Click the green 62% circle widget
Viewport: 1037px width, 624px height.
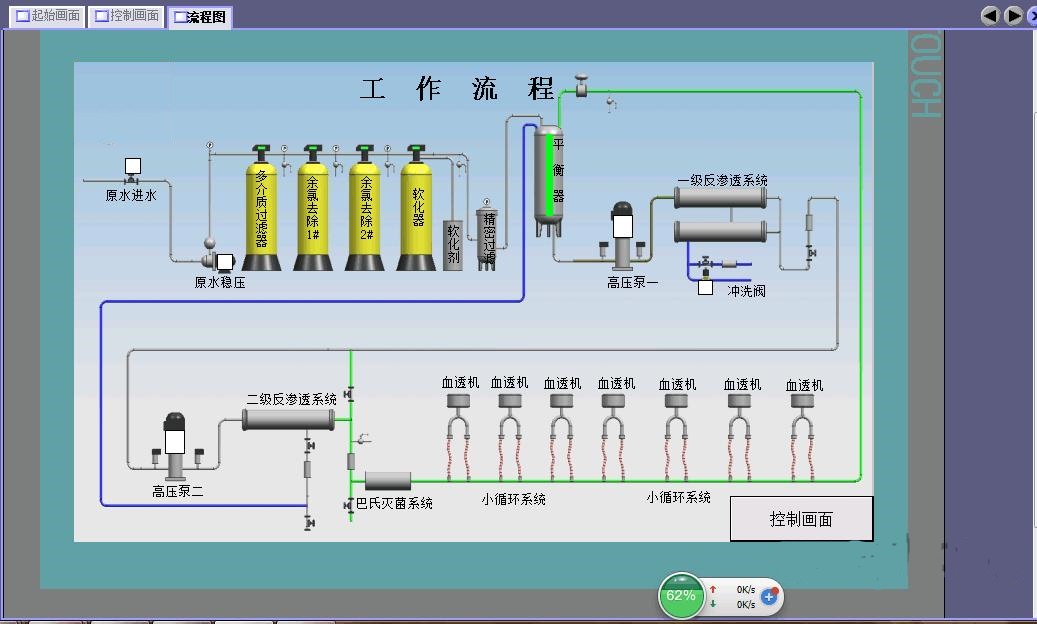coord(681,596)
